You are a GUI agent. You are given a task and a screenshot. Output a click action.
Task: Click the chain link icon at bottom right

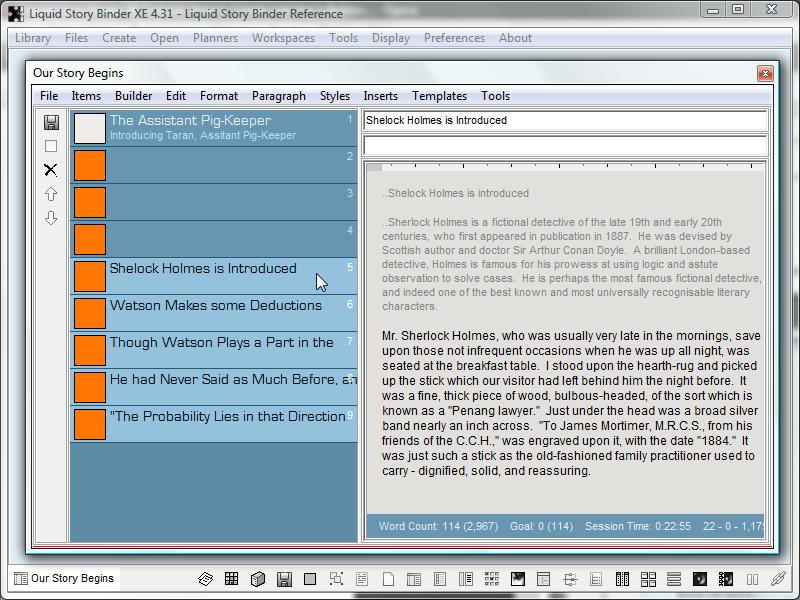779,579
